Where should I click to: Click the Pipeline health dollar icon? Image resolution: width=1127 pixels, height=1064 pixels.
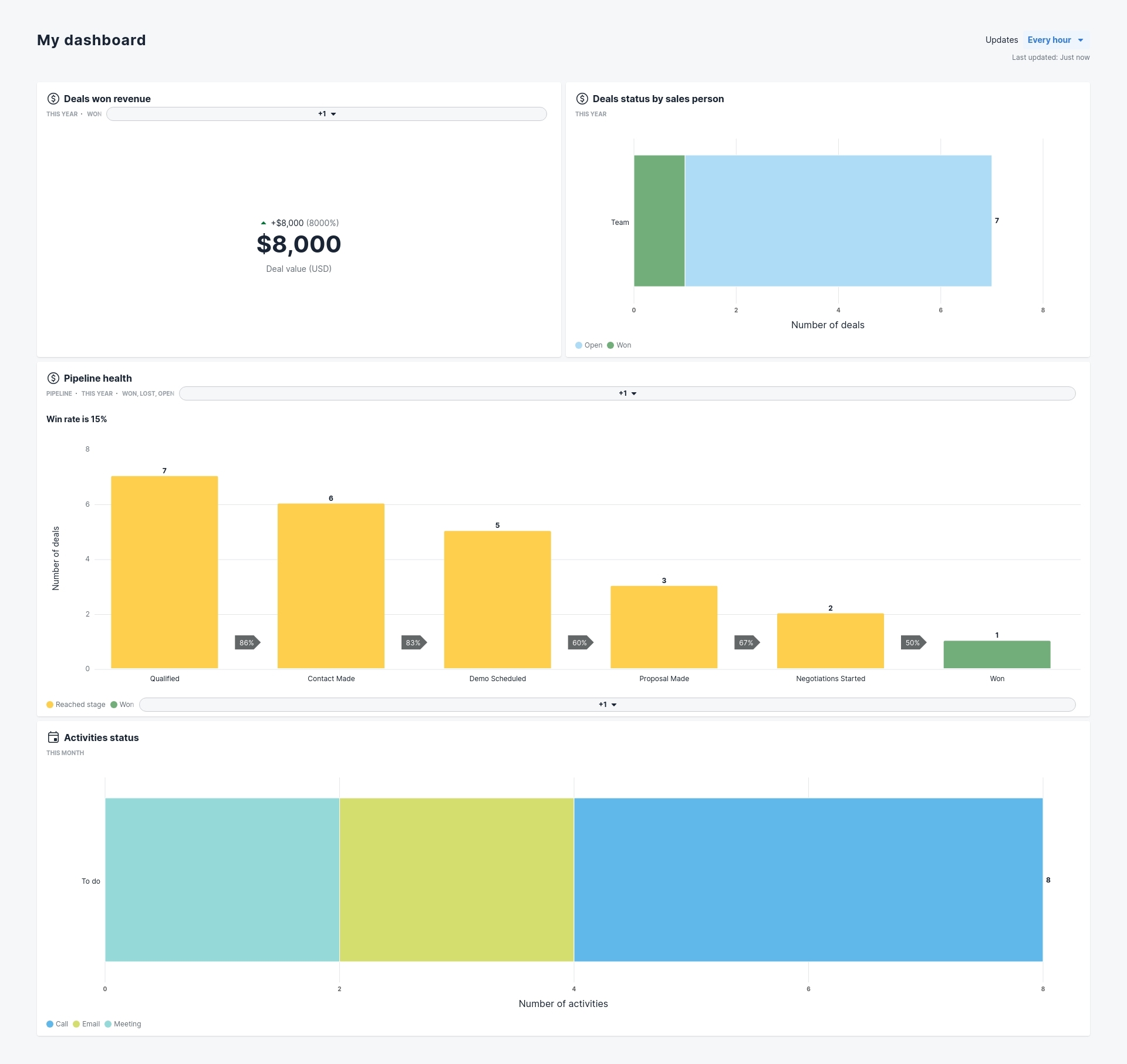click(53, 378)
